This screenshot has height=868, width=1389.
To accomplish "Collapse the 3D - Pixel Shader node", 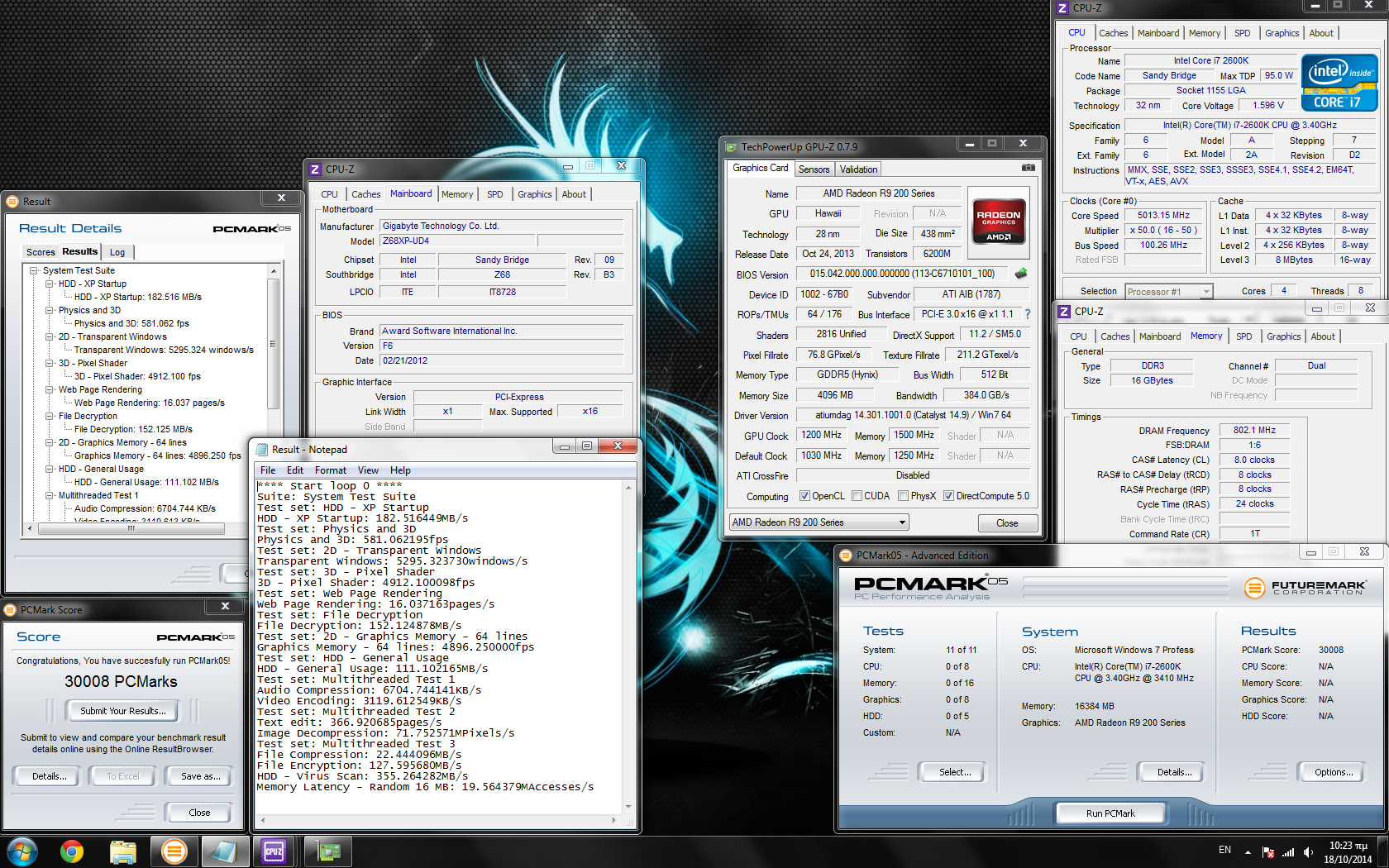I will pos(50,363).
